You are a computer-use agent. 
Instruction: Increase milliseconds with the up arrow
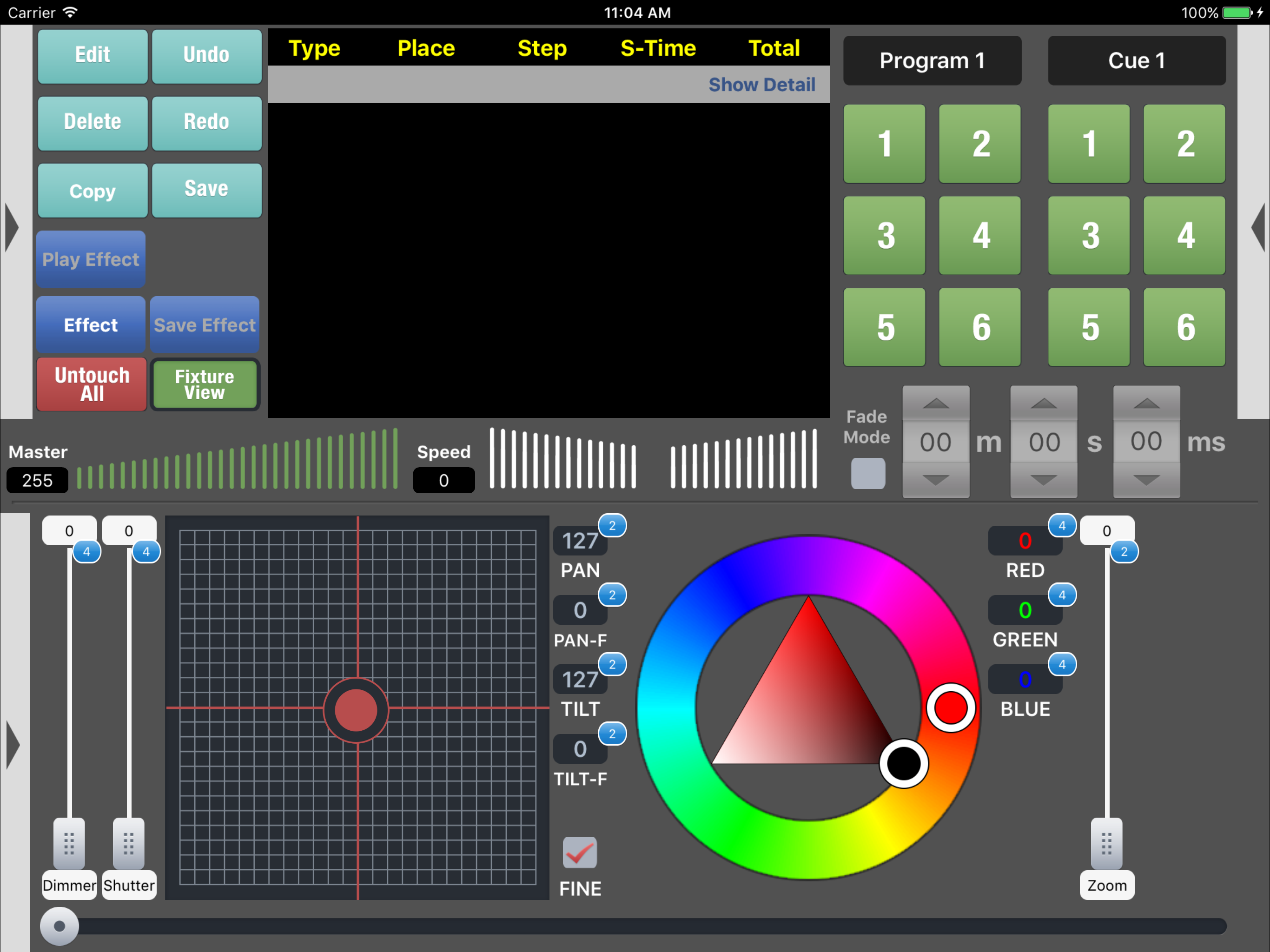(1146, 403)
